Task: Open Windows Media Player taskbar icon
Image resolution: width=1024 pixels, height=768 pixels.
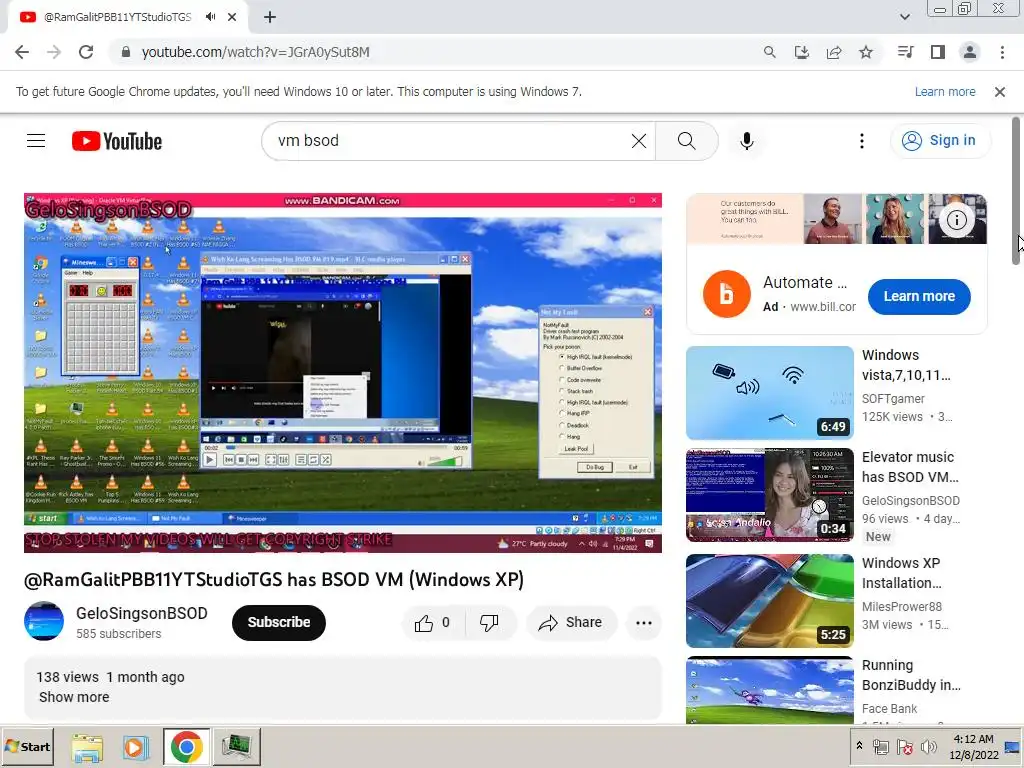Action: click(136, 746)
